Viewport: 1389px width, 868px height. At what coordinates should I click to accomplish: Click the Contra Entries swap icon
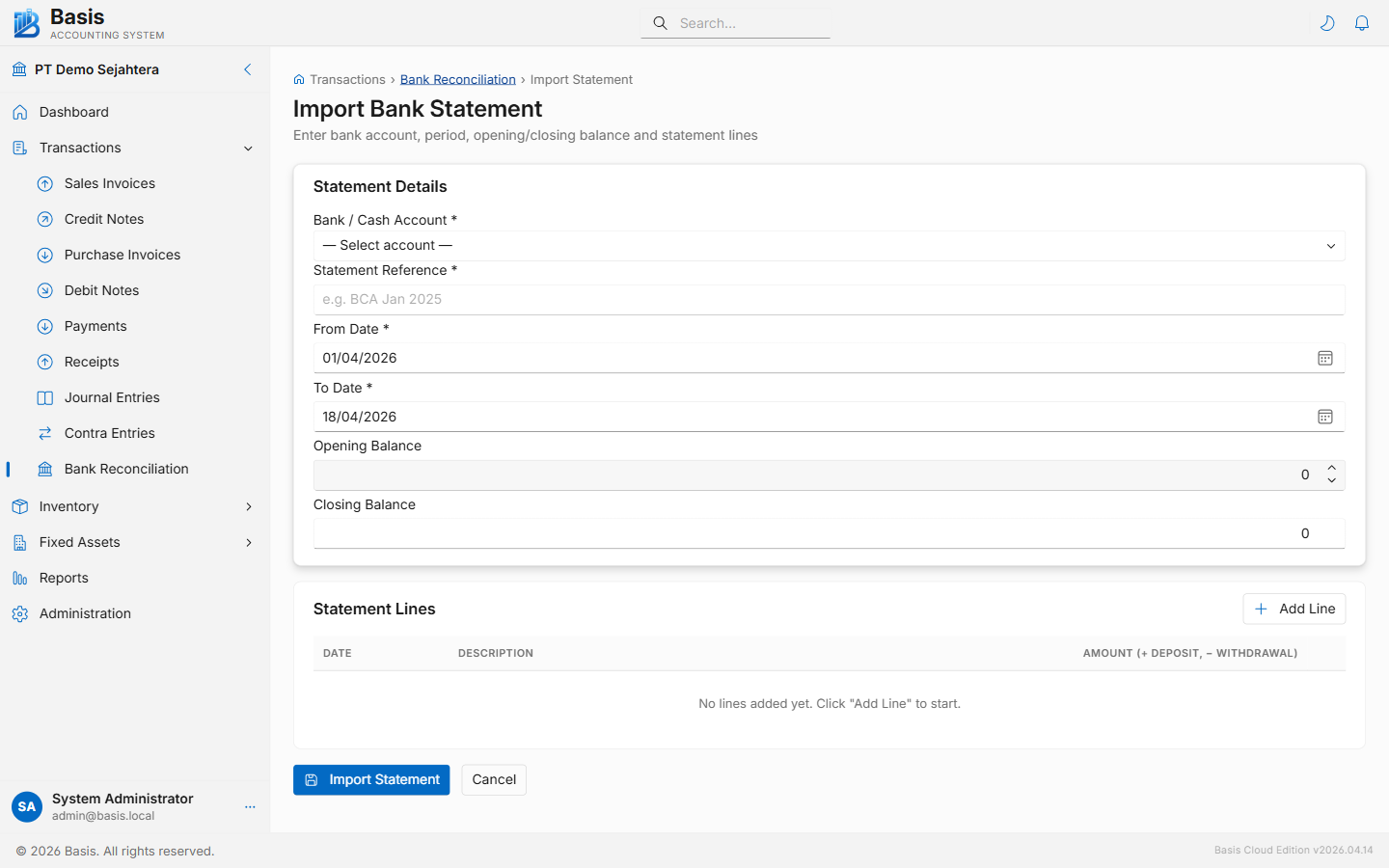click(44, 433)
